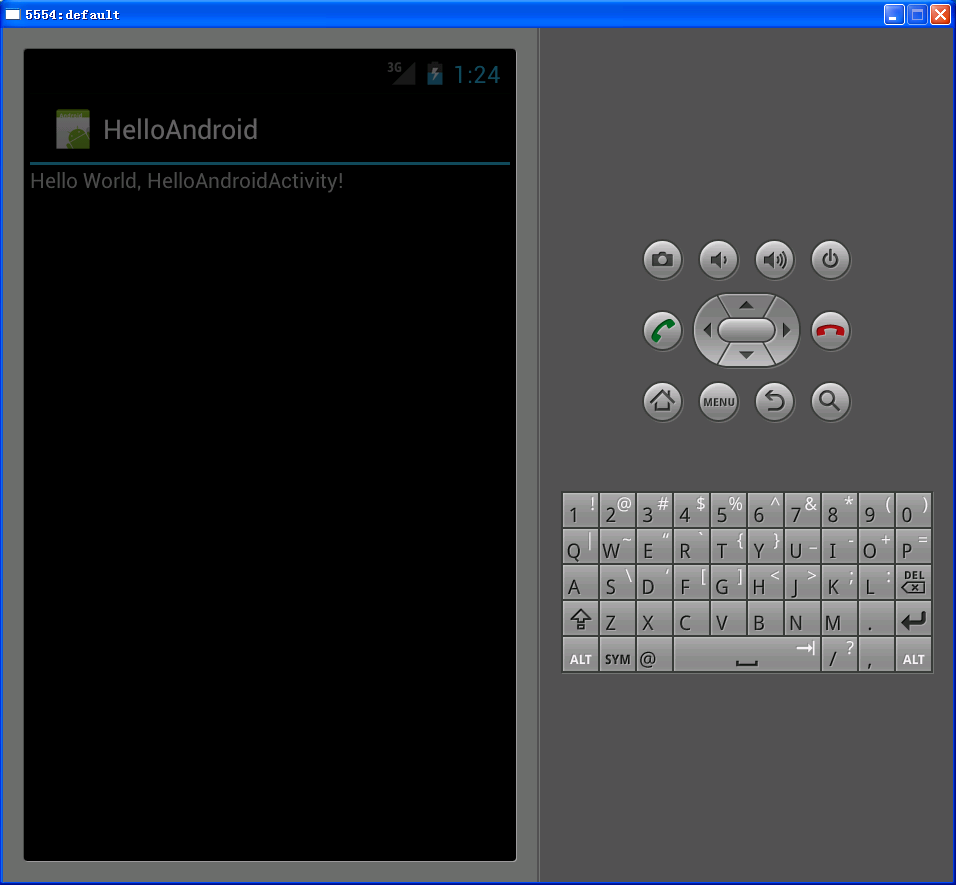Click the D-pad right arrow
The width and height of the screenshot is (956, 885).
(787, 330)
